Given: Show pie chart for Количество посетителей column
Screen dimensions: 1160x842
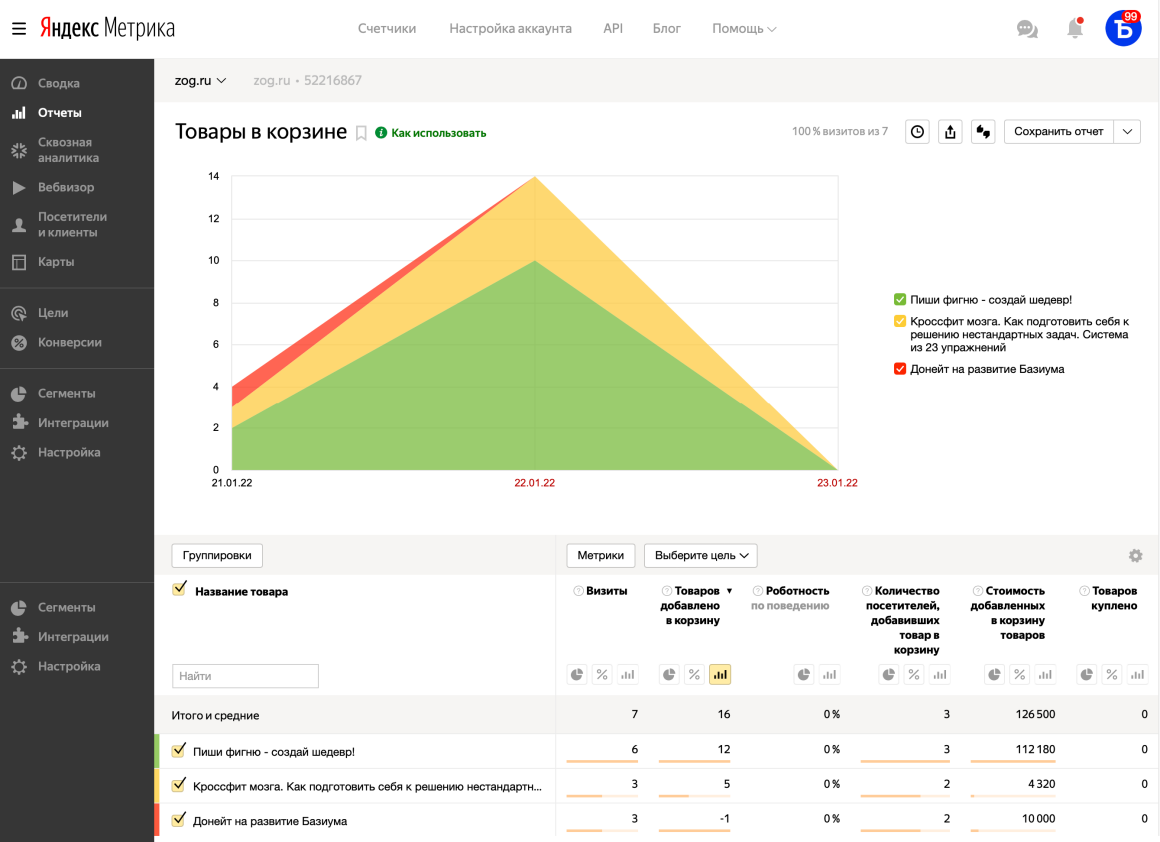Looking at the screenshot, I should 888,675.
